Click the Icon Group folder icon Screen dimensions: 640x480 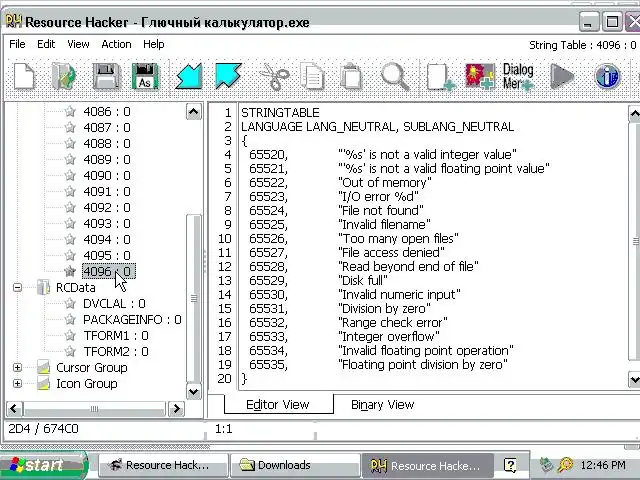pos(43,383)
